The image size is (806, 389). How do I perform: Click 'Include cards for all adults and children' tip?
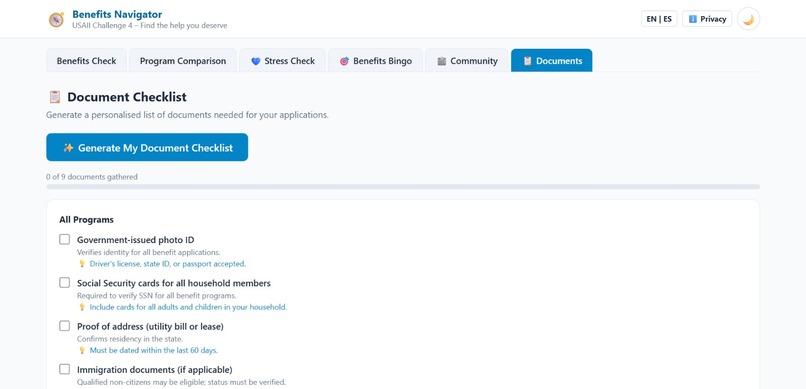[188, 307]
